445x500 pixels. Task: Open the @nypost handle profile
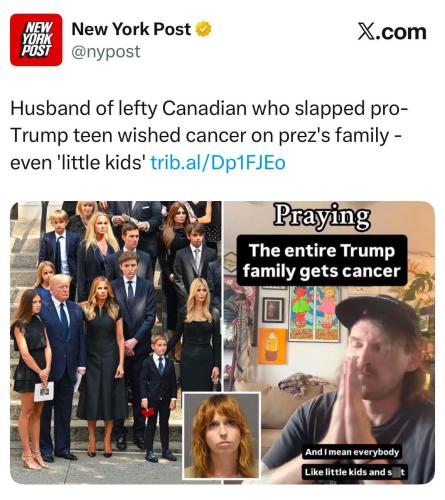coord(106,52)
